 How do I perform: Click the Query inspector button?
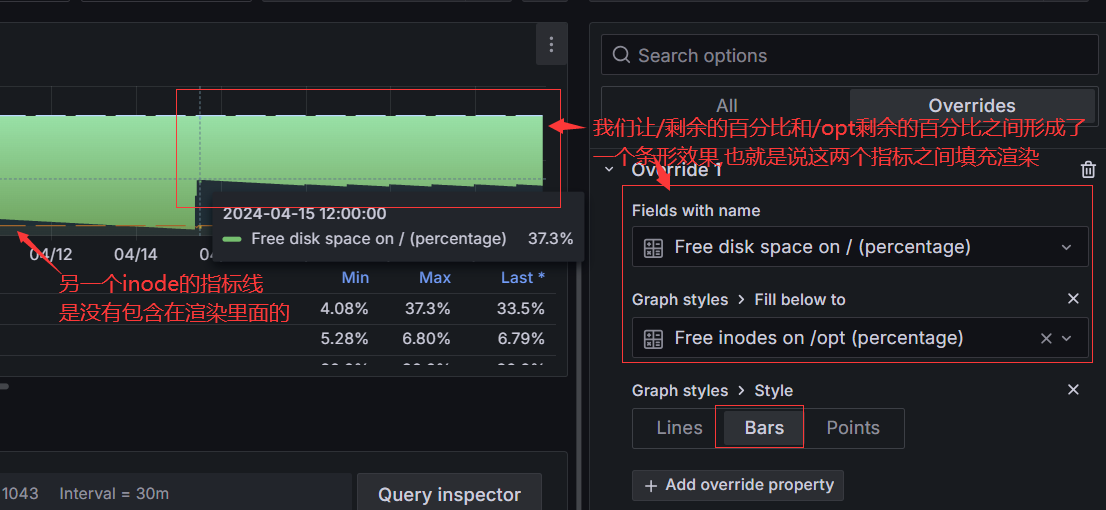pyautogui.click(x=449, y=494)
